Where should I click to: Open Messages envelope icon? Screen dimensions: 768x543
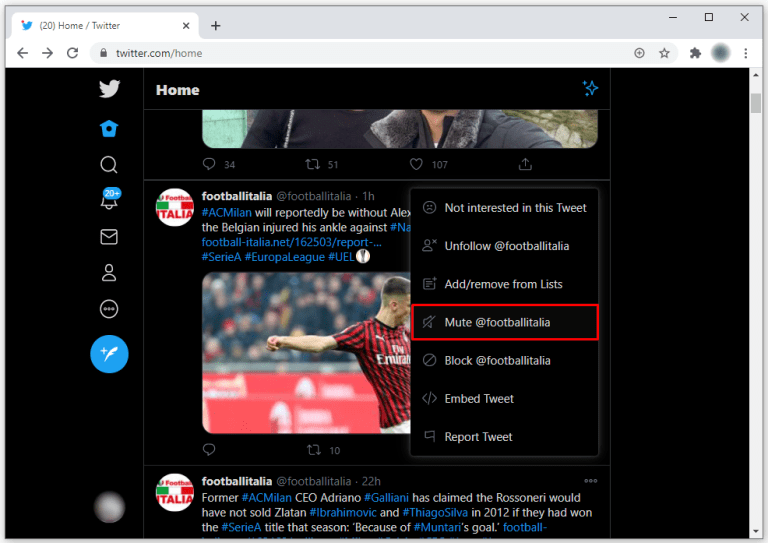[109, 237]
